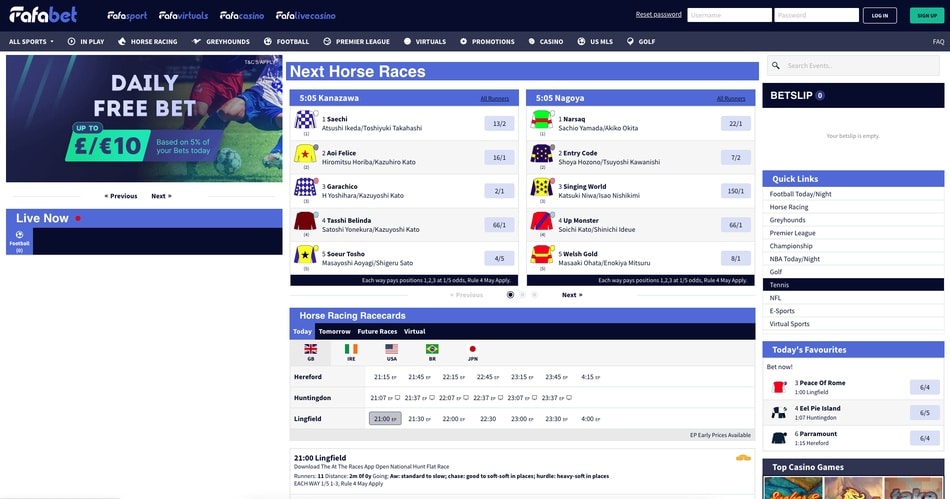Go to Fafalivecasino section

(x=305, y=16)
